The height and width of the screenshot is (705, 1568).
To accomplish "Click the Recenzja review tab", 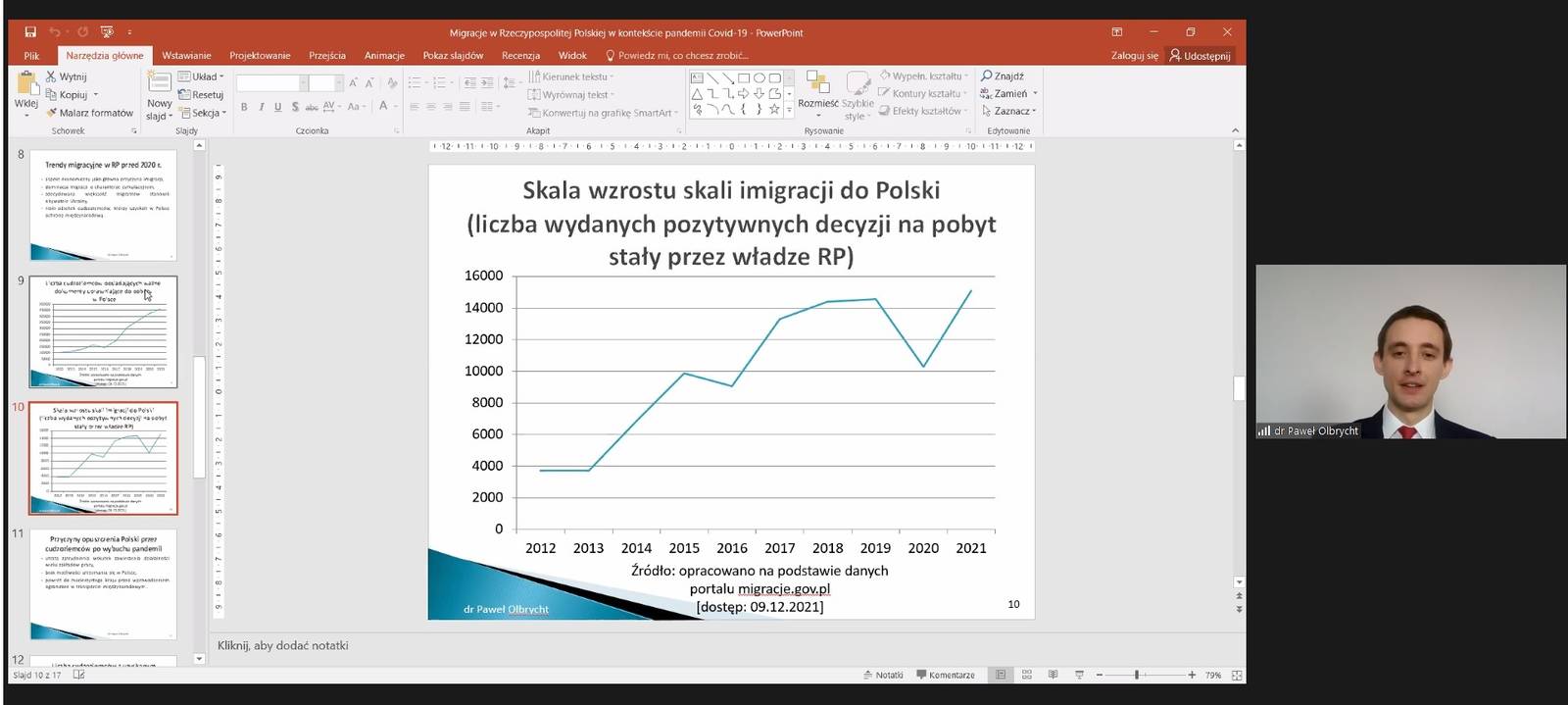I will (520, 56).
